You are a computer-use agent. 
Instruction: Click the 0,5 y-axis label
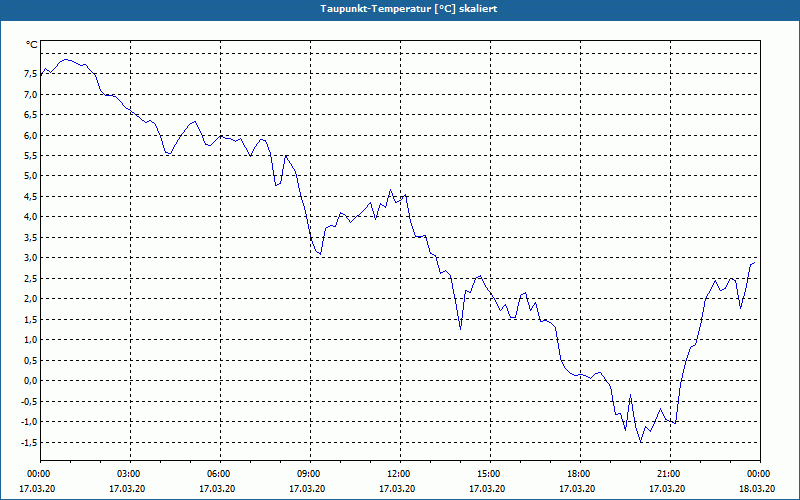[31, 360]
